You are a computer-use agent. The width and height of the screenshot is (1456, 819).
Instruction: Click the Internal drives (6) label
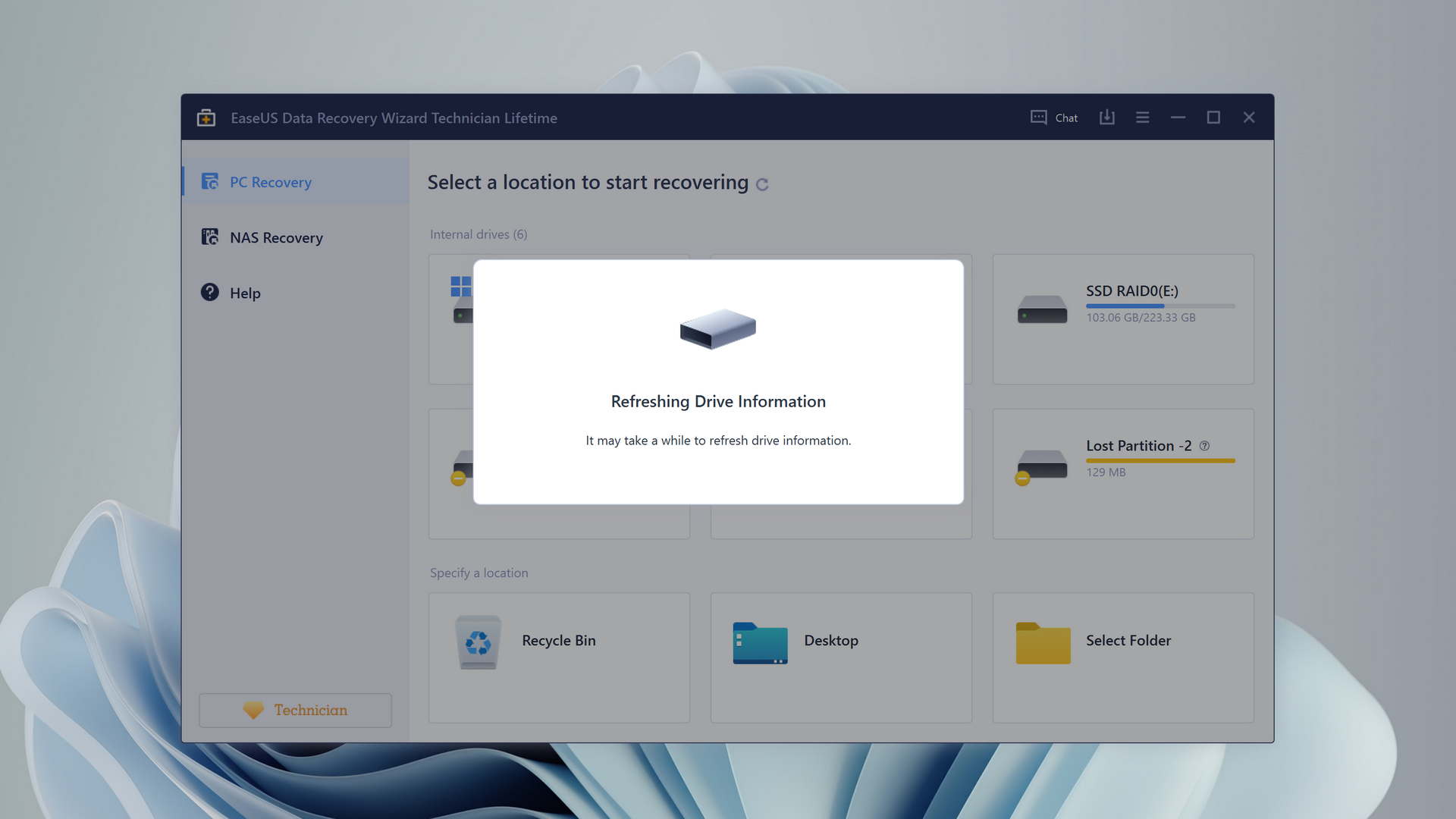point(479,234)
